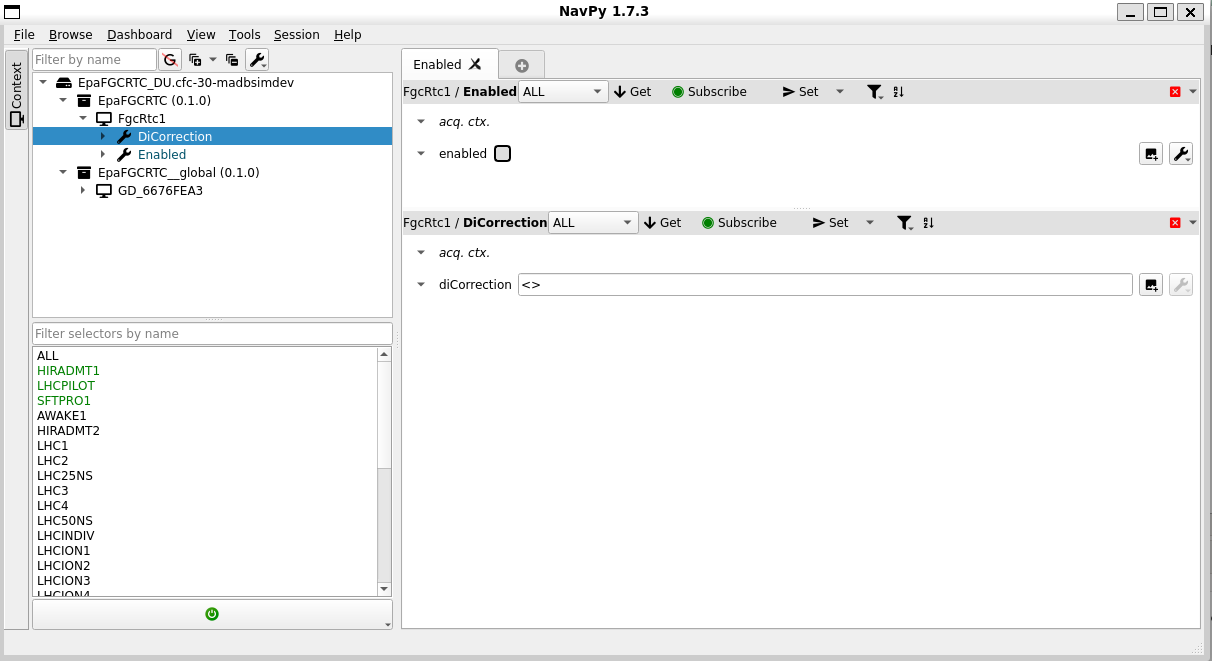The width and height of the screenshot is (1212, 661).
Task: Click the power icon below selector list
Action: pos(212,614)
